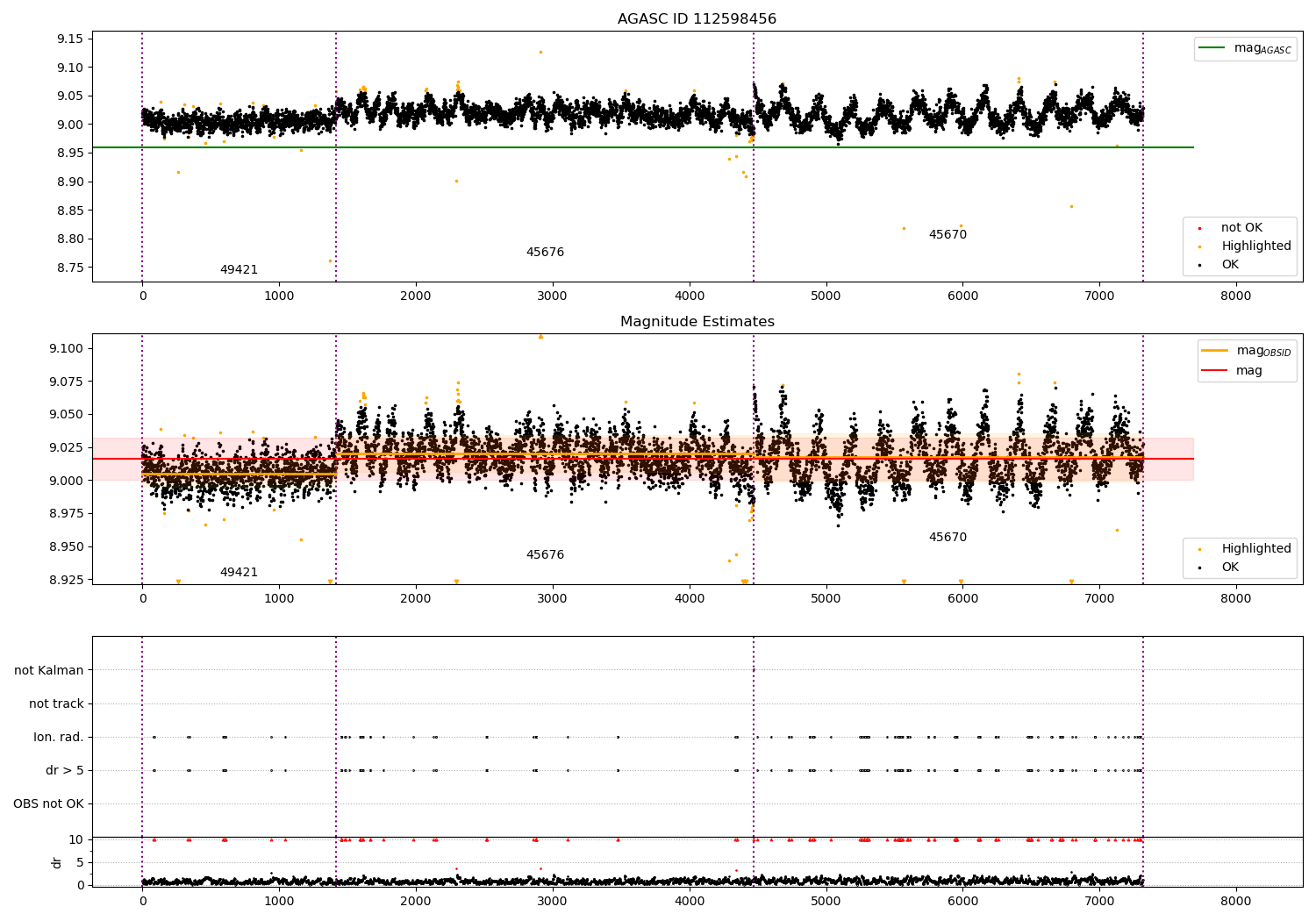Click the 8.925 y-axis tick of middle plot
Screen dimensions: 1316x921
(x=67, y=580)
